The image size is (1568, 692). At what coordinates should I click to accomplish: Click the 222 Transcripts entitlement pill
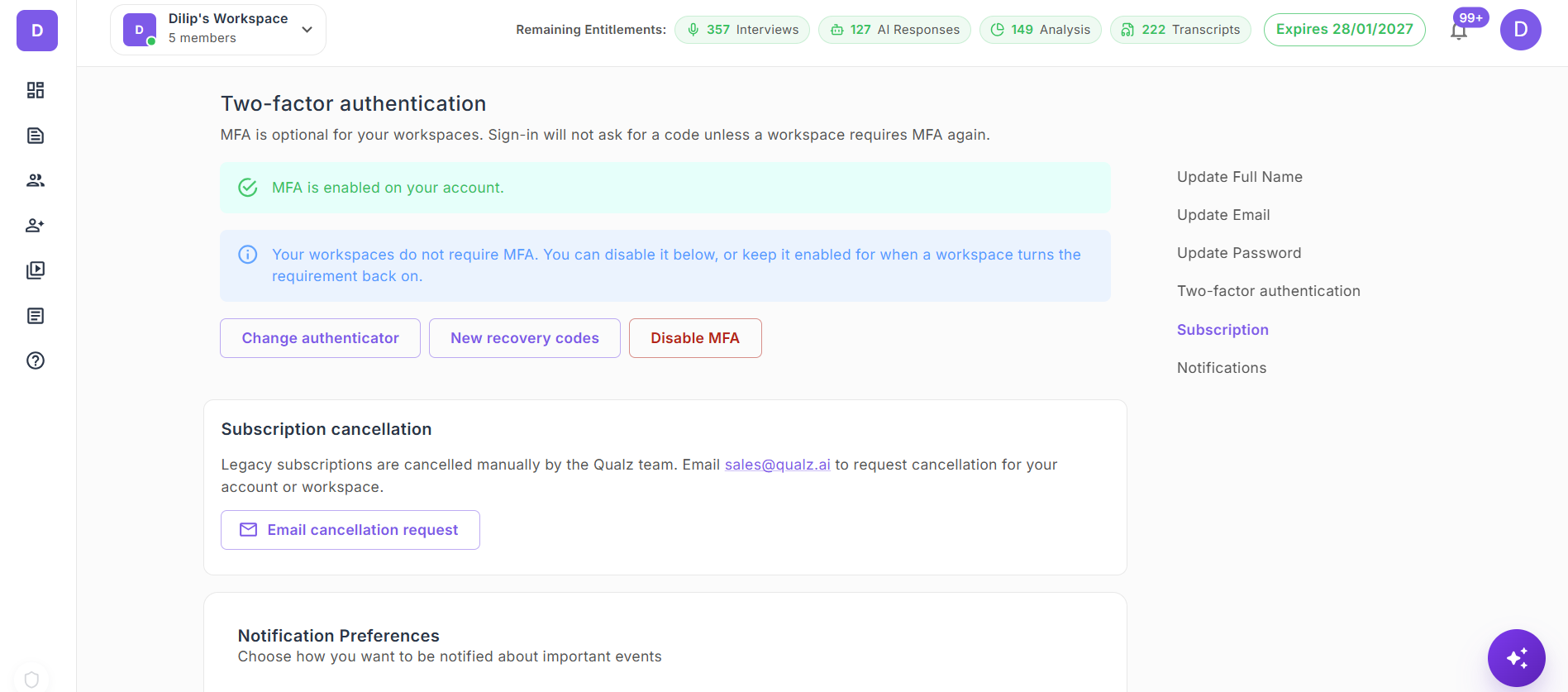pyautogui.click(x=1180, y=30)
